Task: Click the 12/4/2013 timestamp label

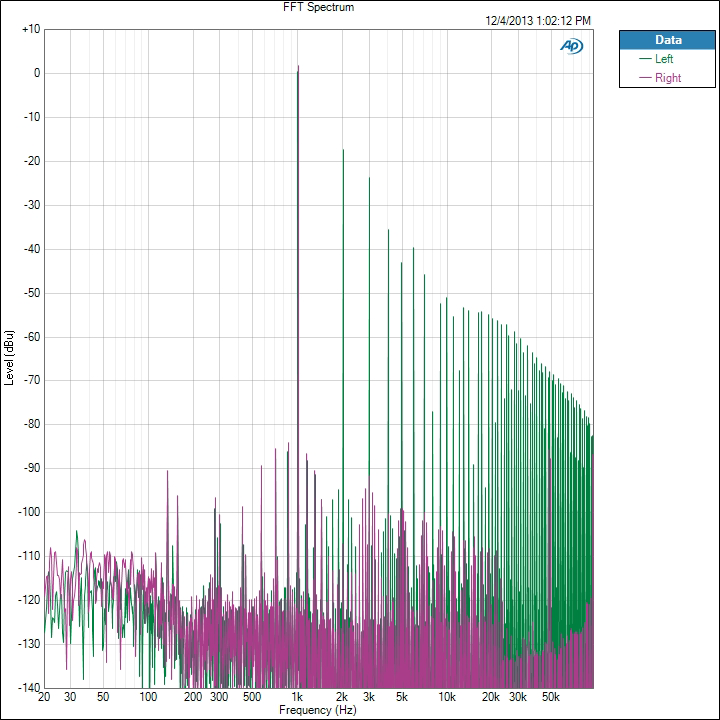Action: [538, 20]
